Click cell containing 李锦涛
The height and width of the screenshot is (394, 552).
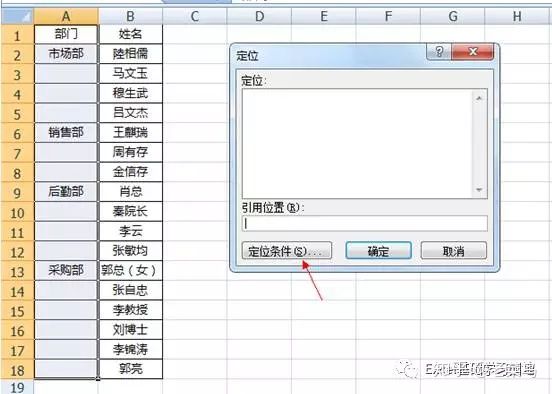(x=131, y=350)
